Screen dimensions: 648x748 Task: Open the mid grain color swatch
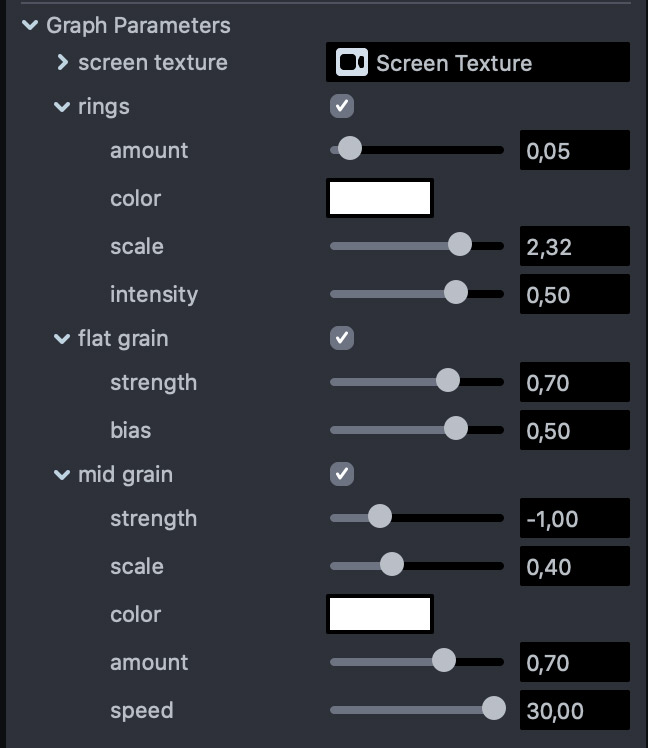[x=380, y=614]
